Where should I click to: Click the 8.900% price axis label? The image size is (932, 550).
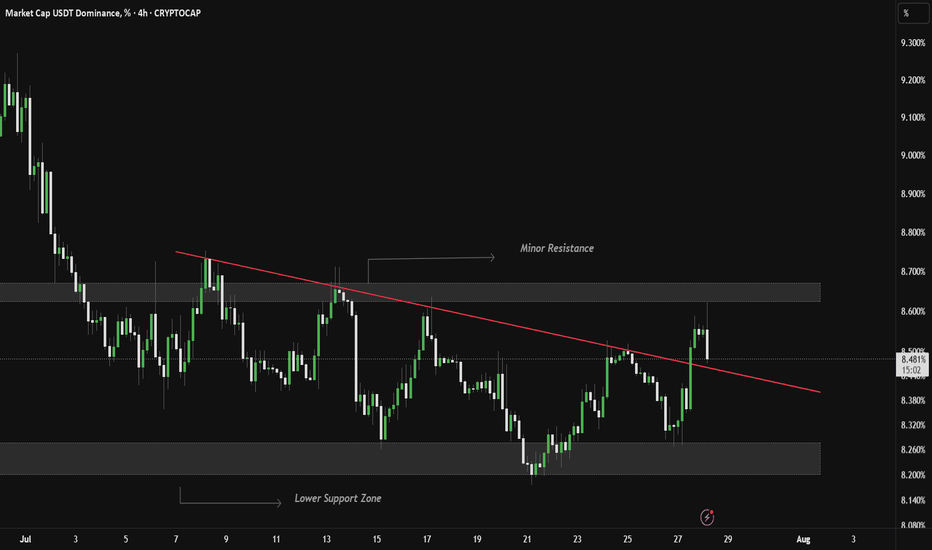point(912,194)
